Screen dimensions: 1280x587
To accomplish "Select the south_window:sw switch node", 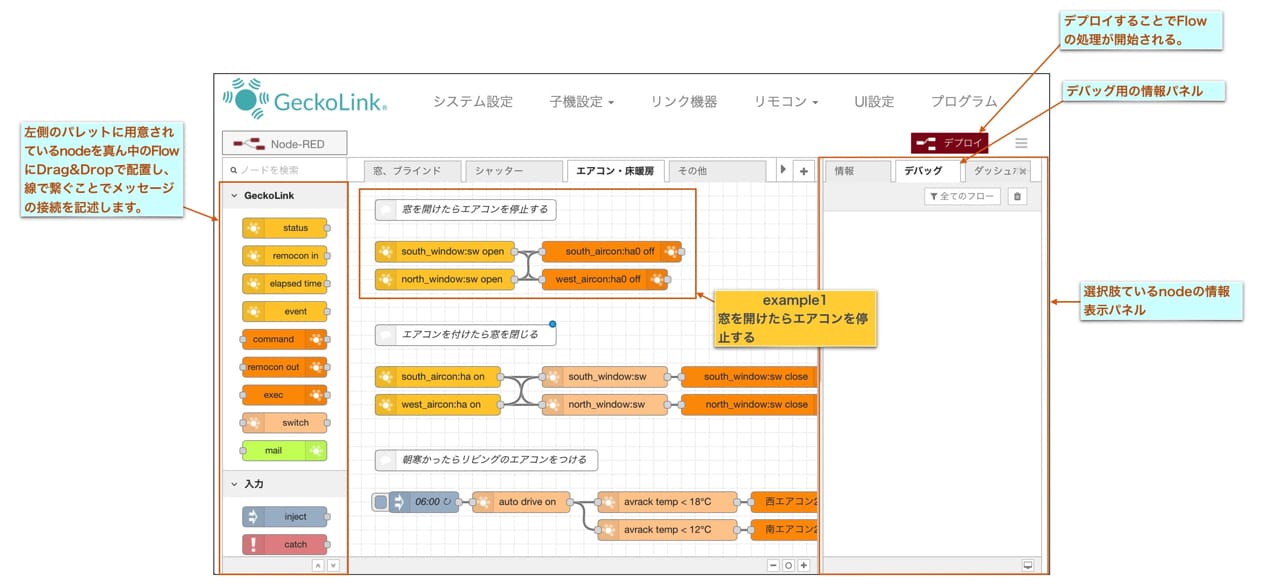I will click(x=604, y=377).
